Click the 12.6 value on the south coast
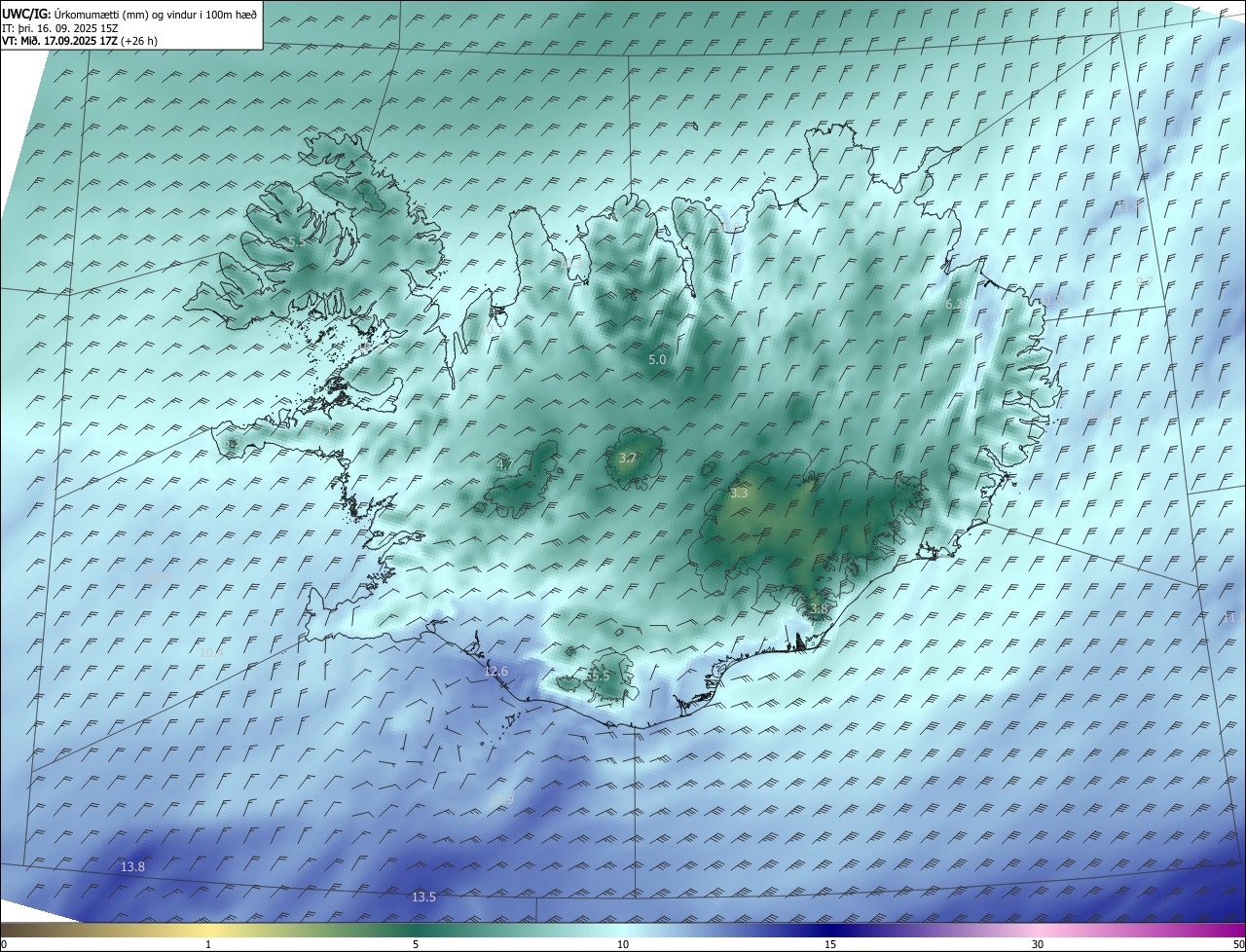The height and width of the screenshot is (952, 1246). 496,672
